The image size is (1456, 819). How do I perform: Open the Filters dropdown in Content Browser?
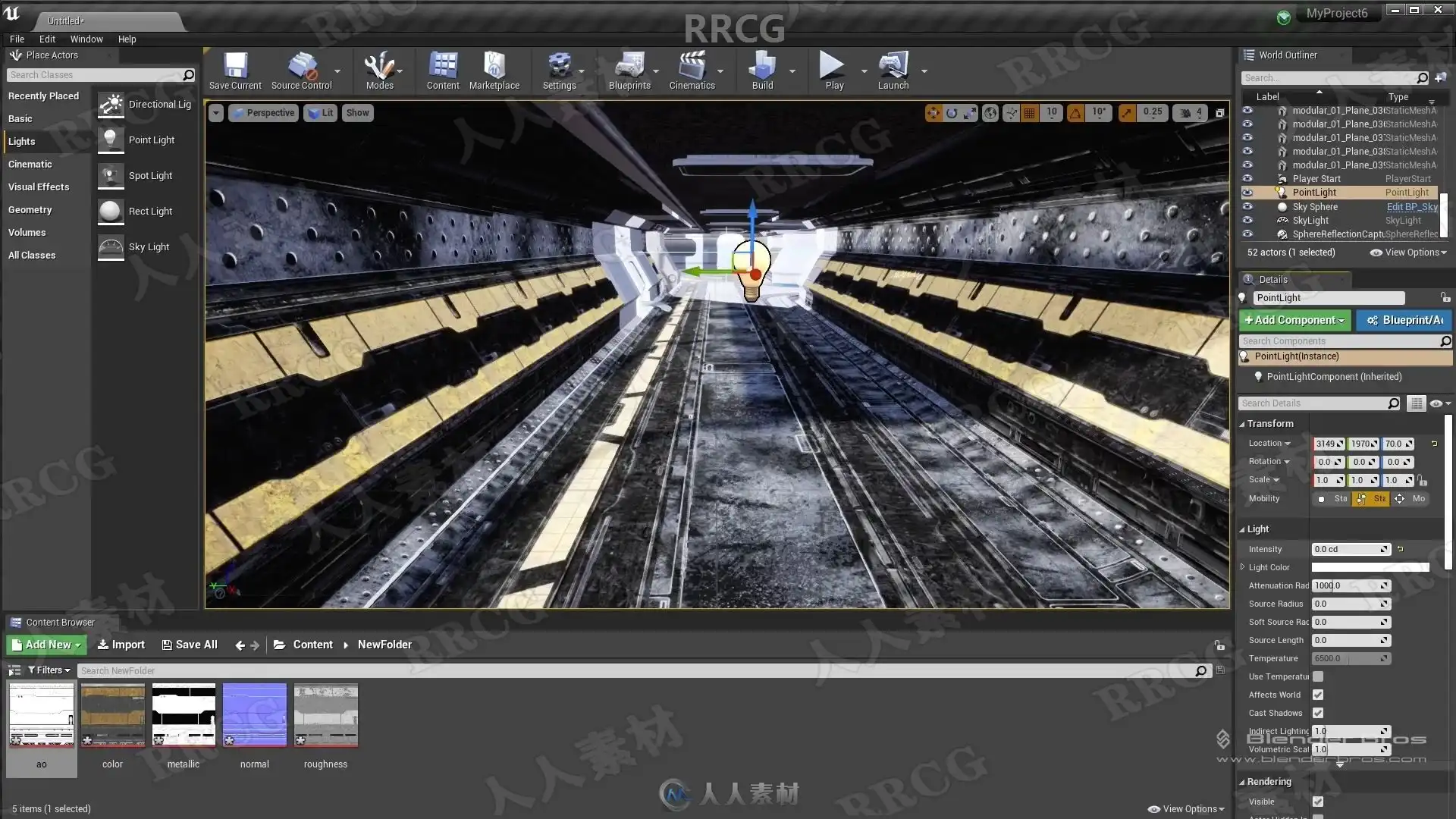pos(49,670)
